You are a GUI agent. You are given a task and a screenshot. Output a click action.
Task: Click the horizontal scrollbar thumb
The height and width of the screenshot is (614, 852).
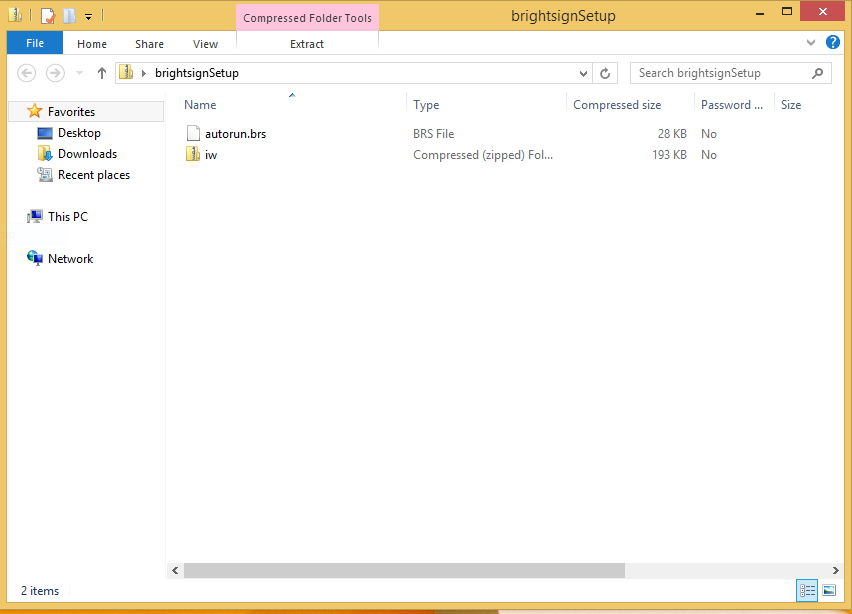[404, 571]
